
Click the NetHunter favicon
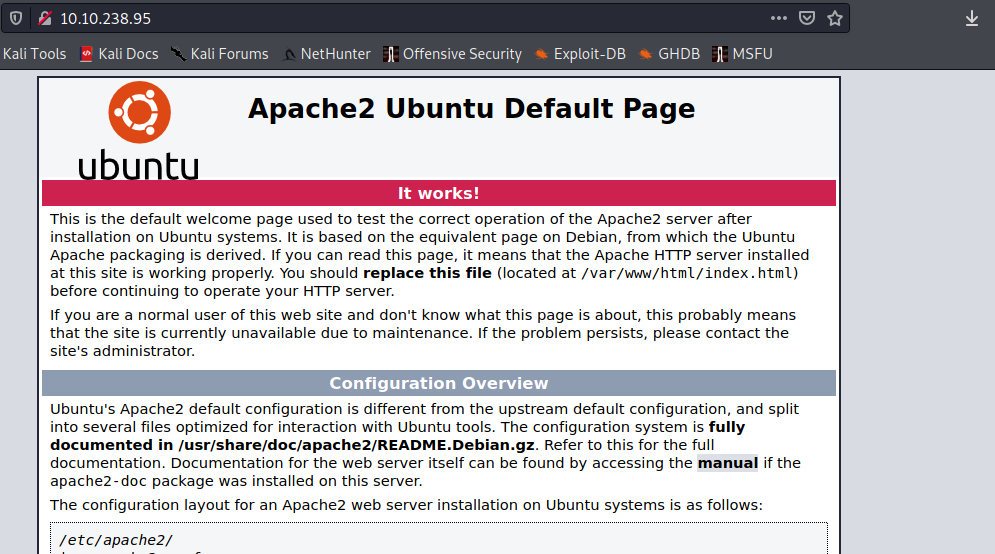(x=289, y=55)
